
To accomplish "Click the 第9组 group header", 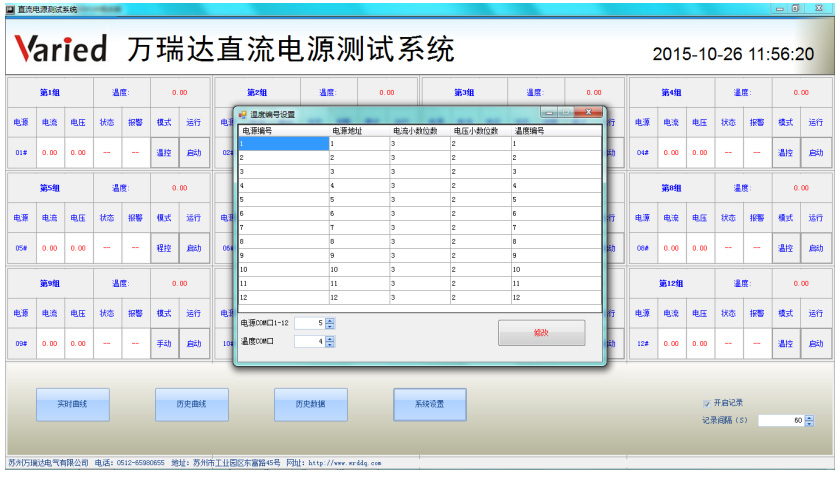I will [x=50, y=283].
